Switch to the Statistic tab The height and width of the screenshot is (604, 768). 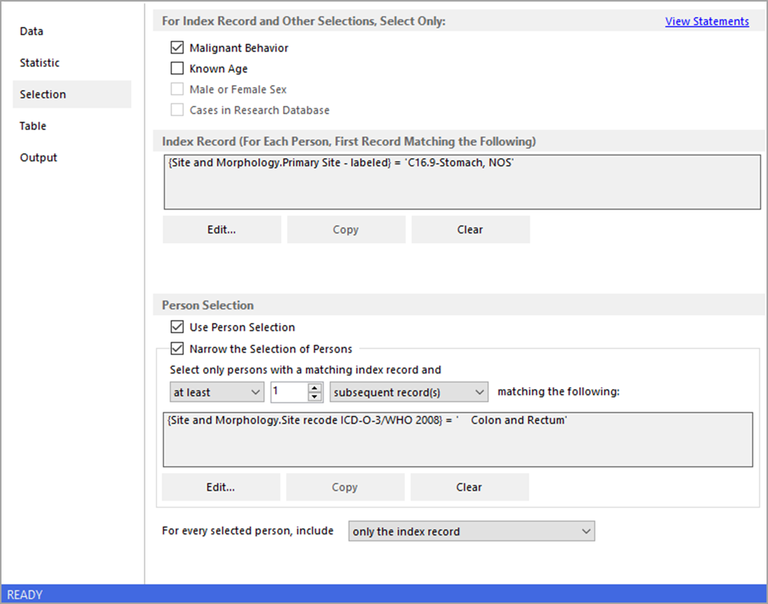tap(40, 63)
